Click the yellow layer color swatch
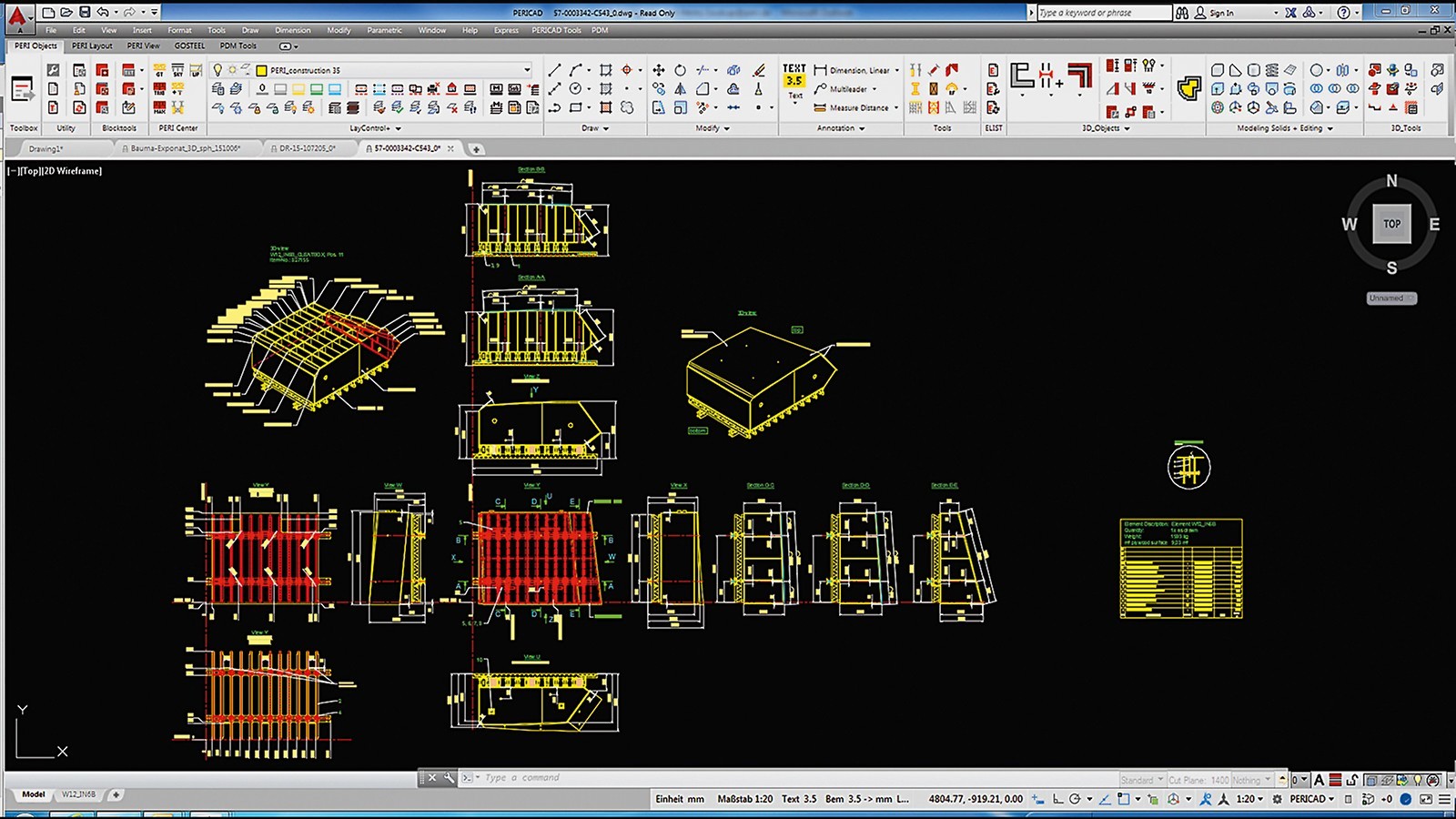Image resolution: width=1456 pixels, height=819 pixels. 261,70
